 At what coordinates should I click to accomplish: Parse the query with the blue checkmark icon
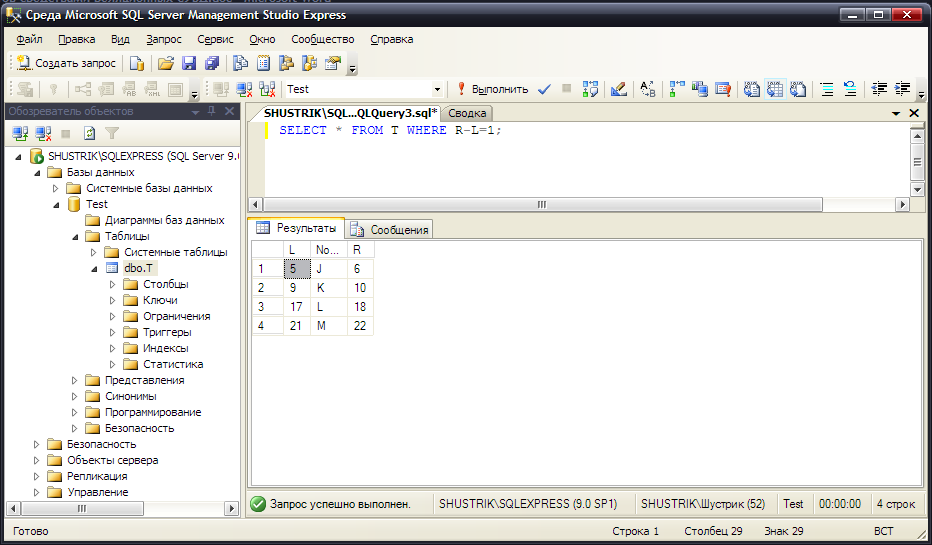click(x=544, y=89)
